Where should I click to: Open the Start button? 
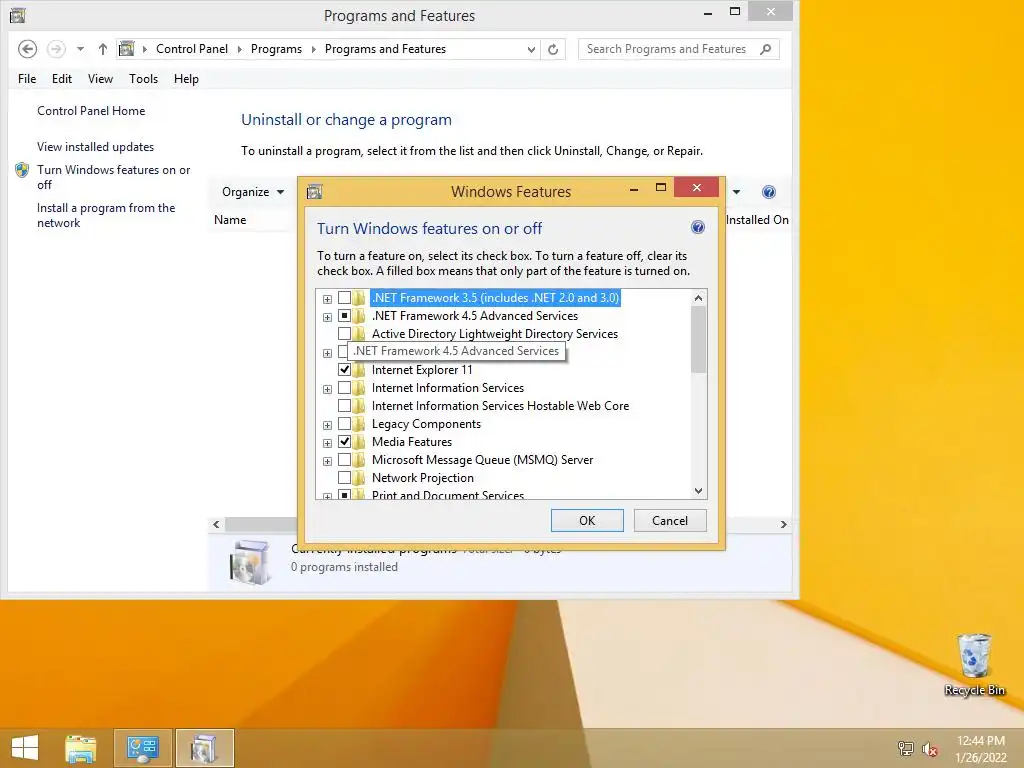click(25, 748)
